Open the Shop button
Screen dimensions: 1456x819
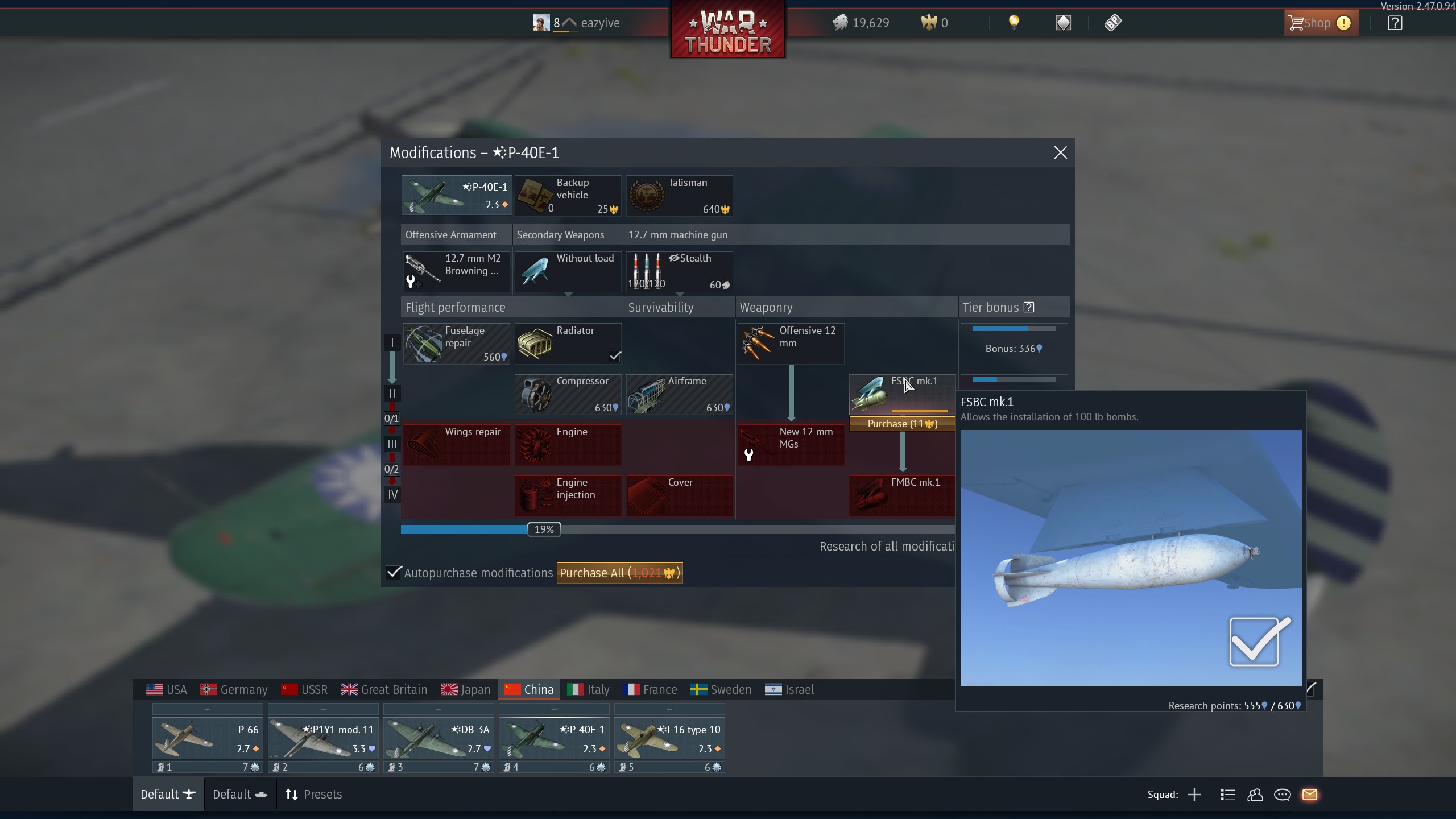coord(1321,23)
